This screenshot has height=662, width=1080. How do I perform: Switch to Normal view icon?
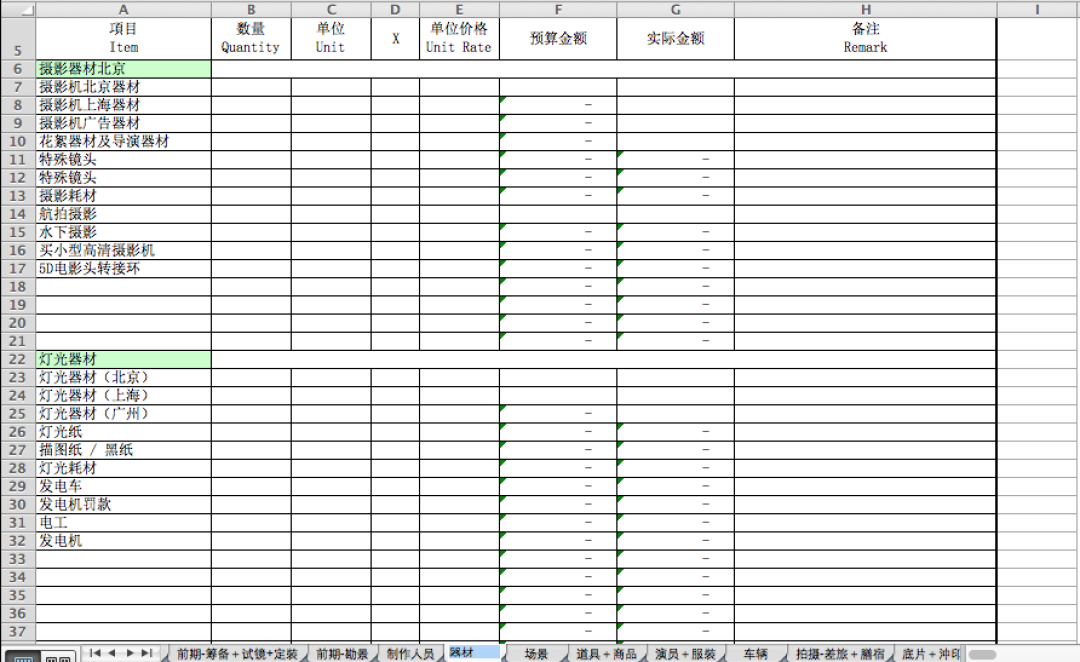pos(22,656)
